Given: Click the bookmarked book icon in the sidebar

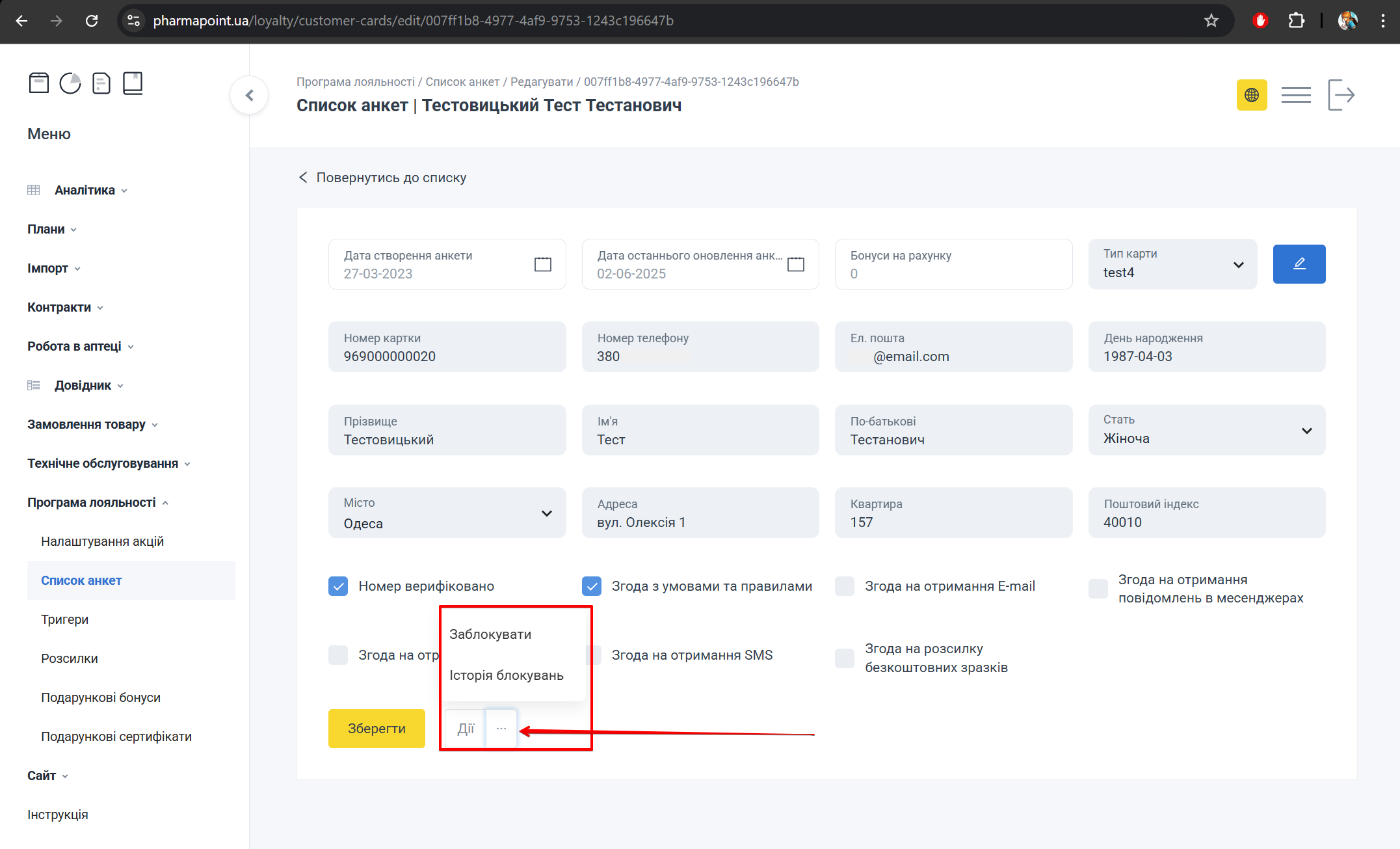Looking at the screenshot, I should point(133,83).
